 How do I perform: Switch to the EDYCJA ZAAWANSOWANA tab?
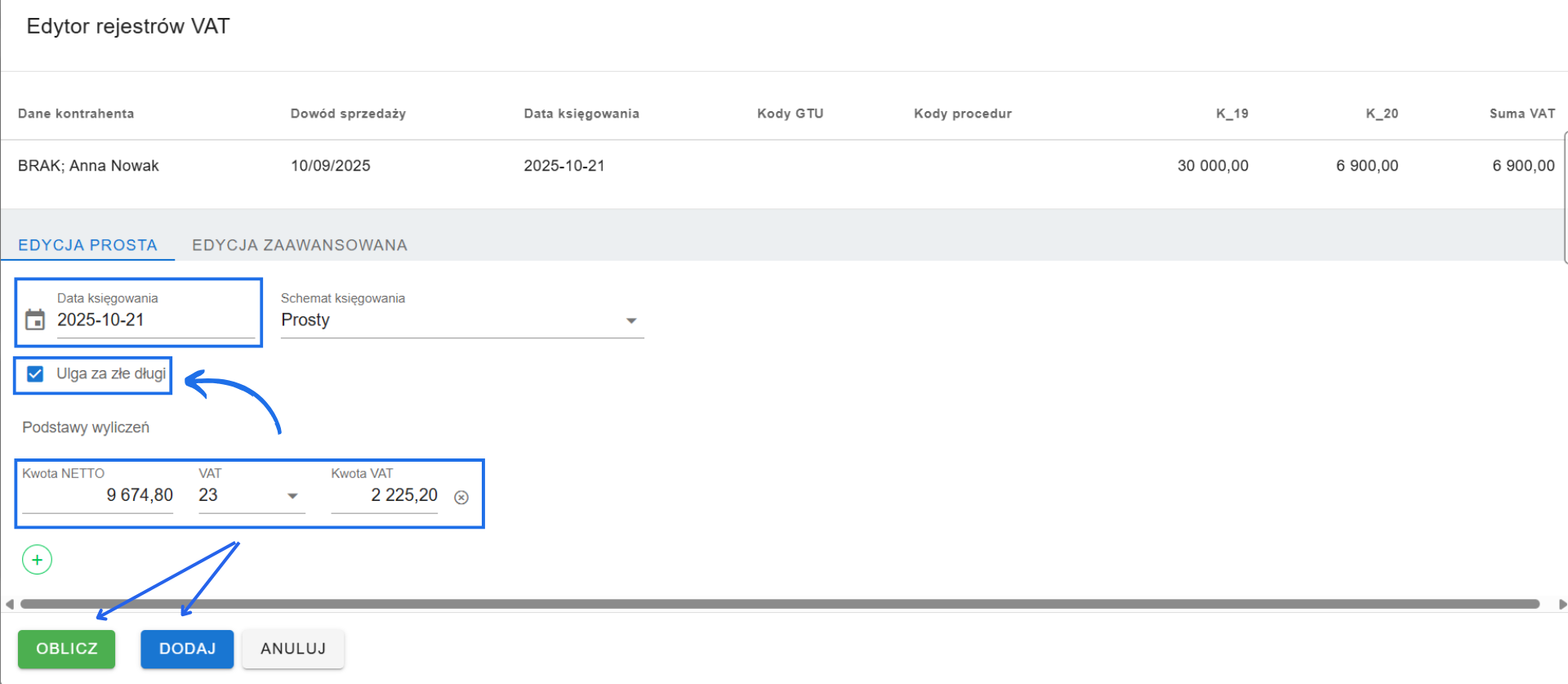[x=299, y=244]
